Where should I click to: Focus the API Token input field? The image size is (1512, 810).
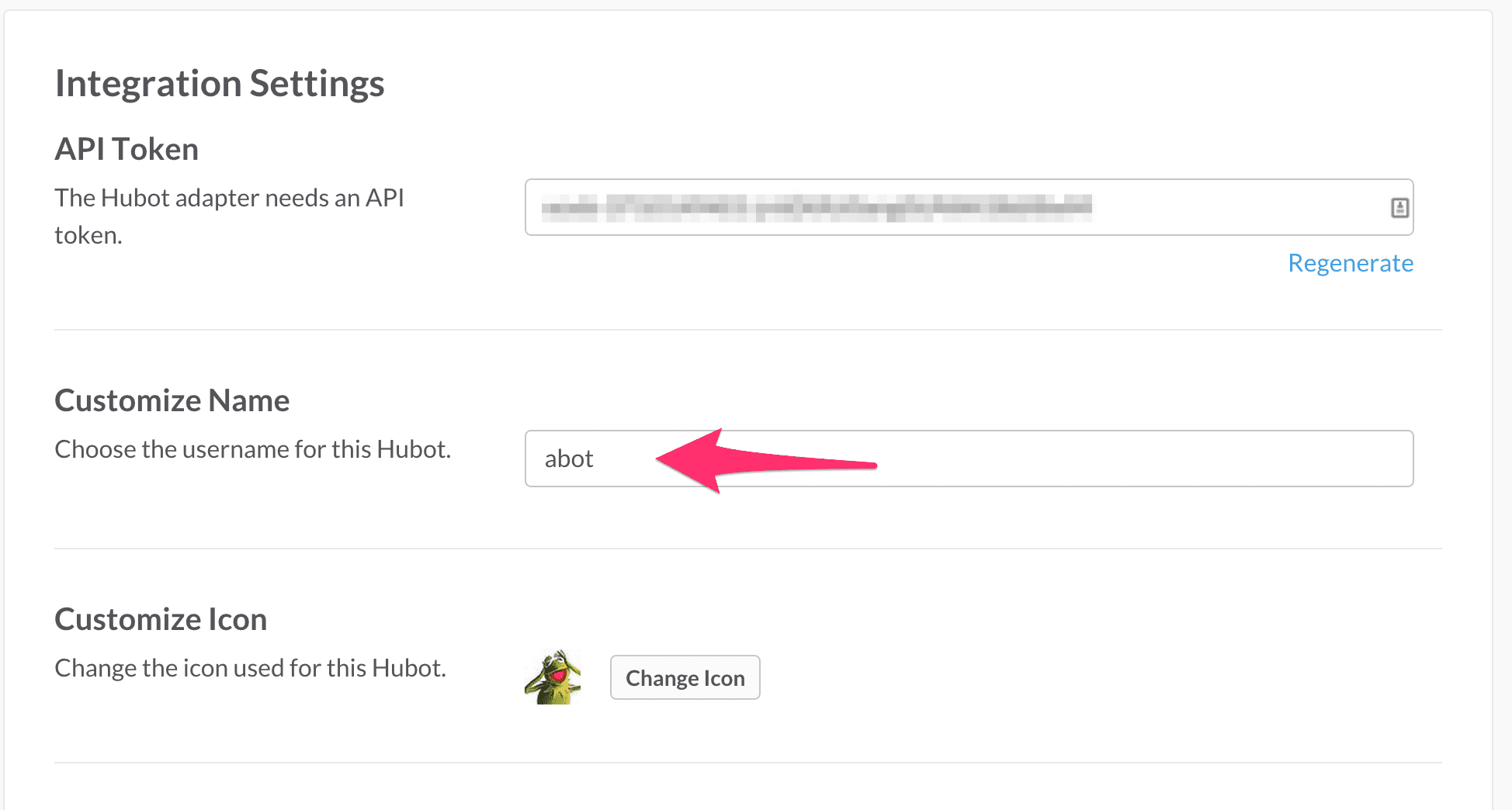969,207
